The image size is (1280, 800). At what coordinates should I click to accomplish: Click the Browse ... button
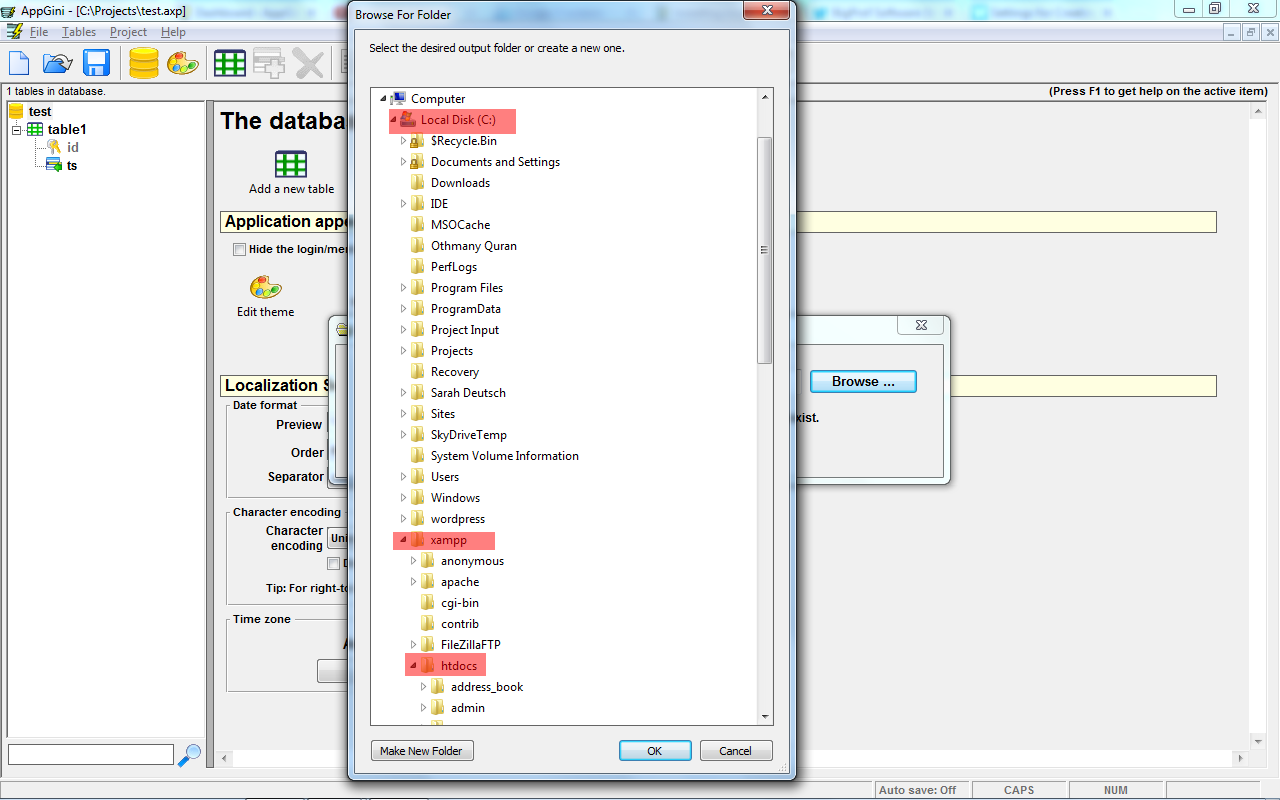(863, 382)
